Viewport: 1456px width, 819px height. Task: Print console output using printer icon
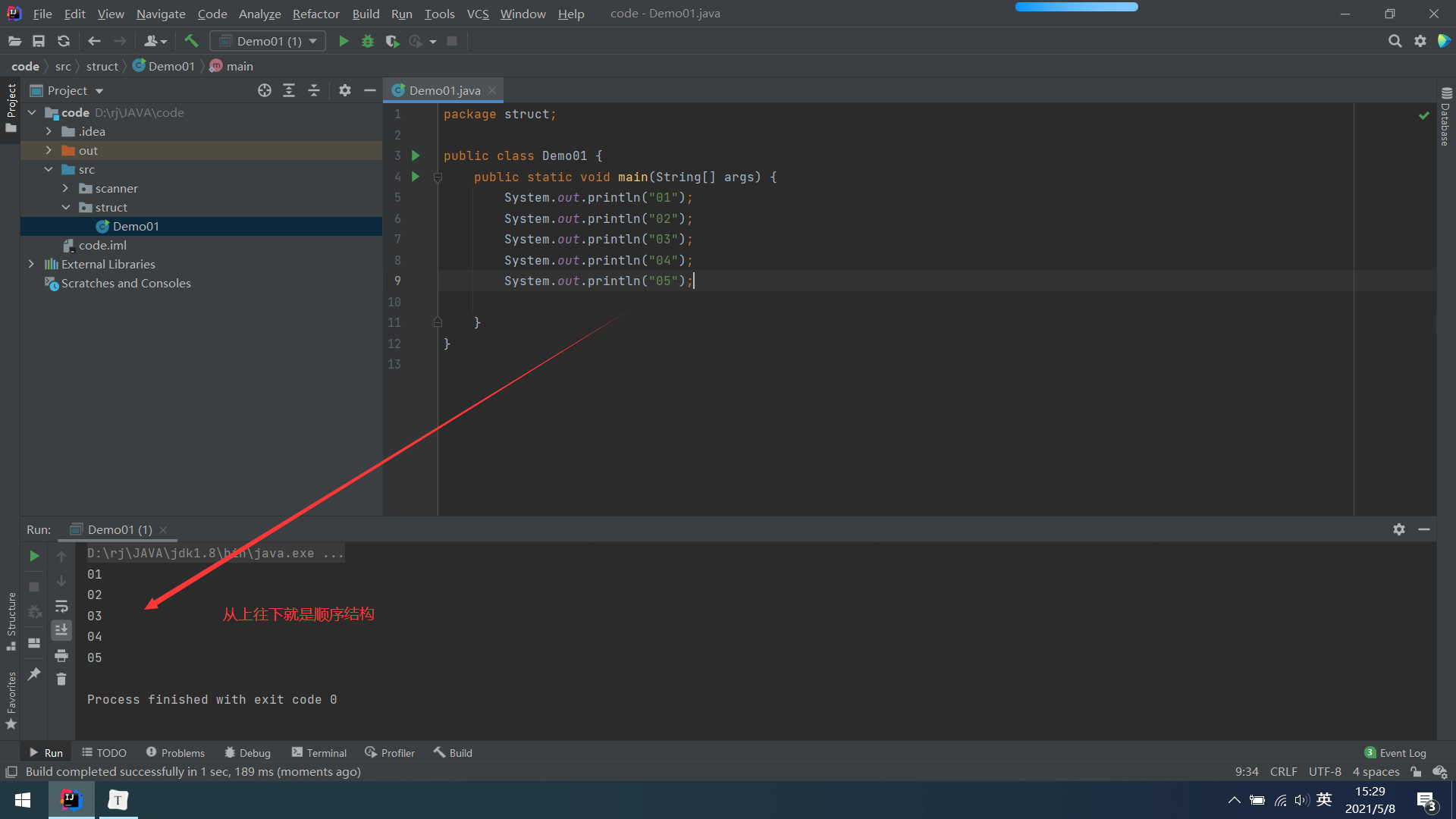pyautogui.click(x=61, y=655)
